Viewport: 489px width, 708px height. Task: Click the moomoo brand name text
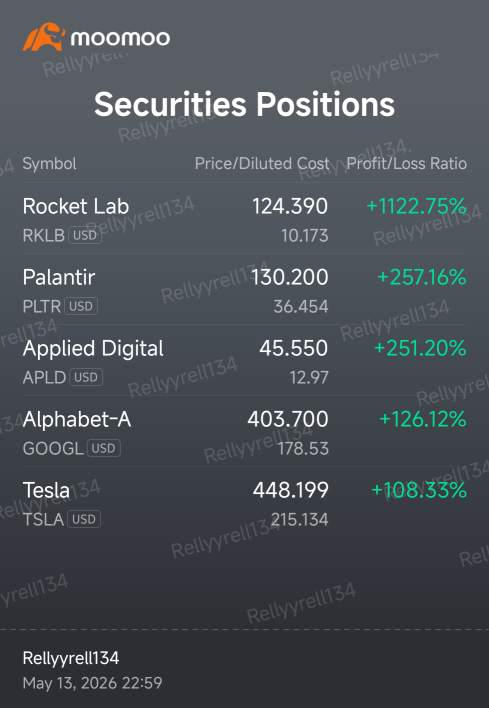click(120, 38)
